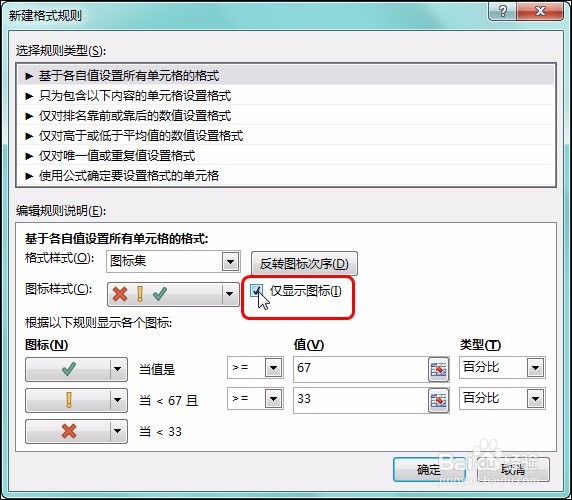The height and width of the screenshot is (500, 572).
Task: Click the 图标(N) column header
Action: pos(47,345)
